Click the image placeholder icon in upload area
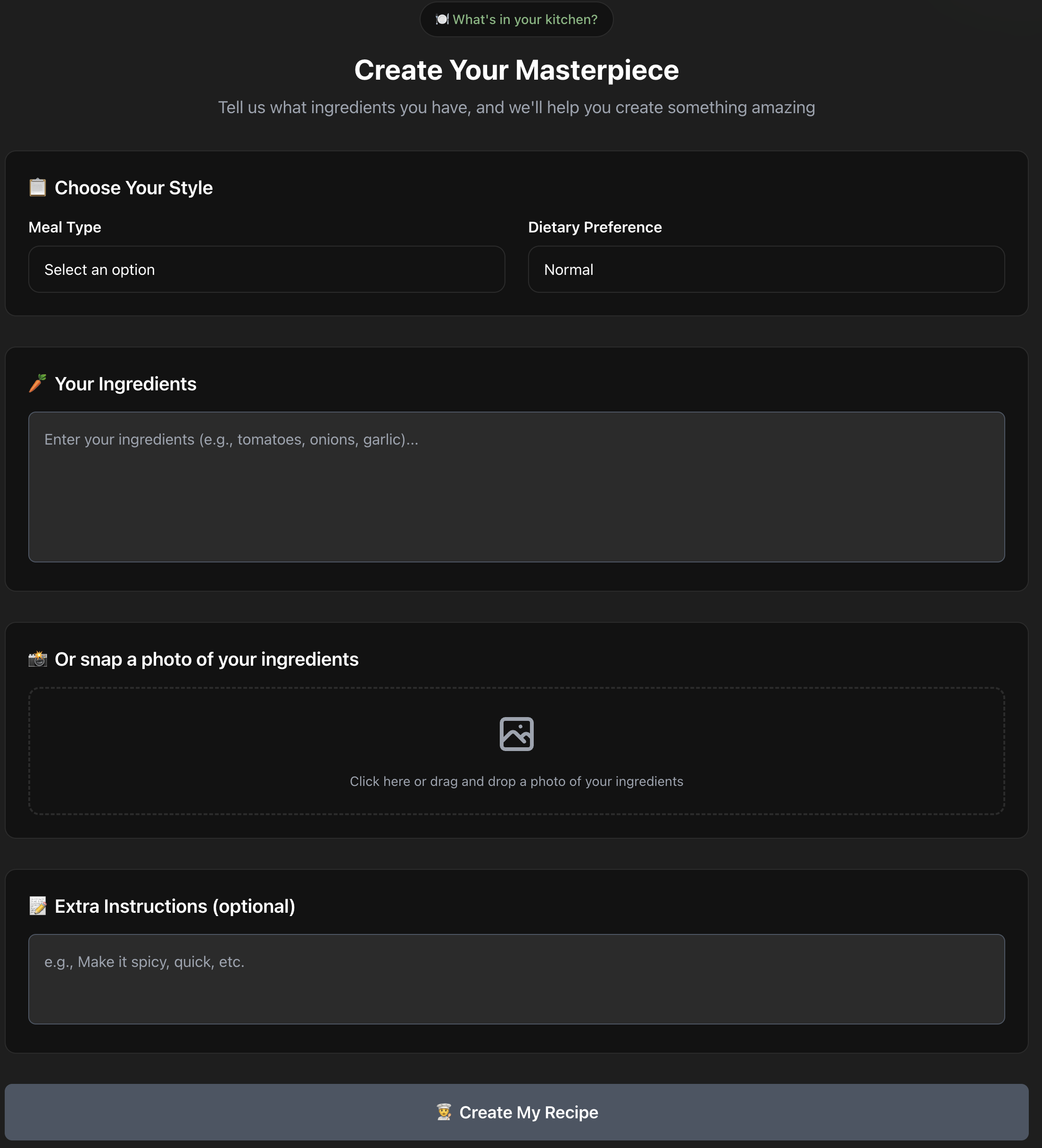Image resolution: width=1042 pixels, height=1148 pixels. point(516,734)
